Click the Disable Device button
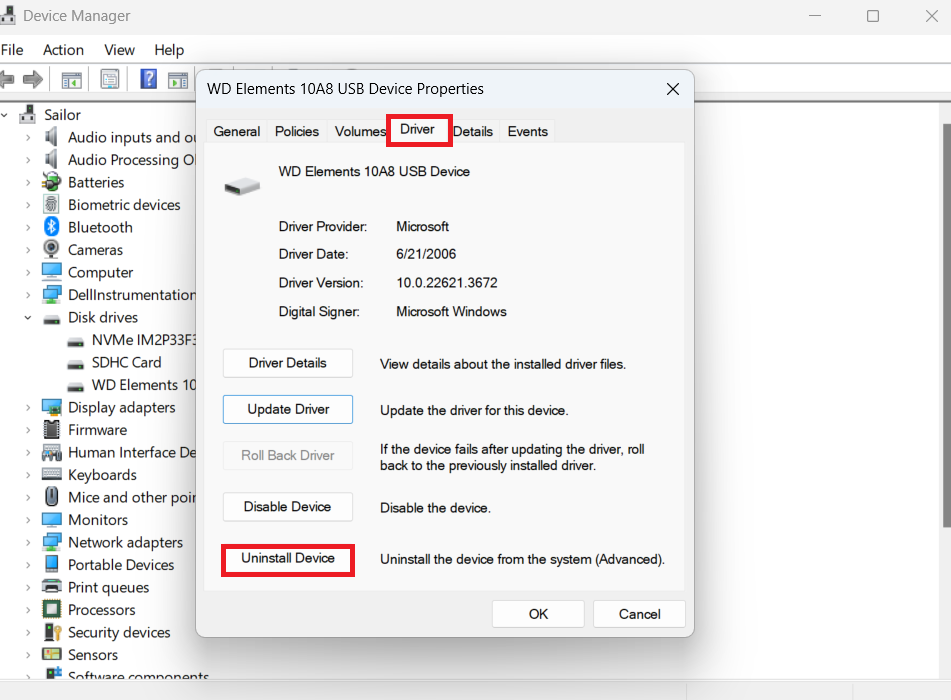This screenshot has height=700, width=951. coord(287,506)
